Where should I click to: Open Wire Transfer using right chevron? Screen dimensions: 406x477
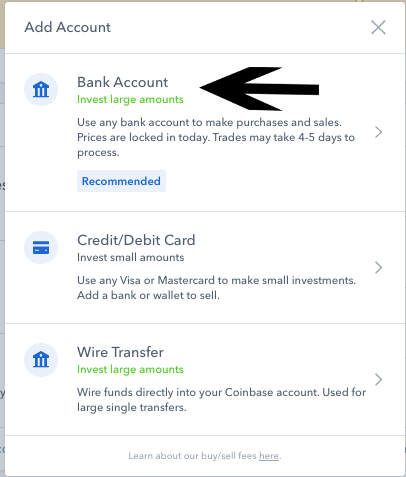pos(378,379)
